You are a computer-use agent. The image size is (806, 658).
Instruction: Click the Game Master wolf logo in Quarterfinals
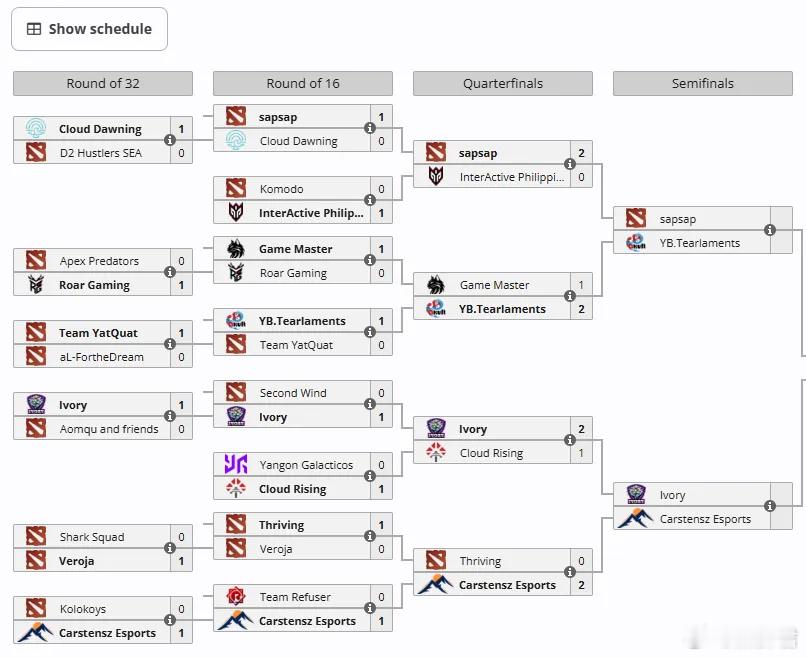coord(436,285)
